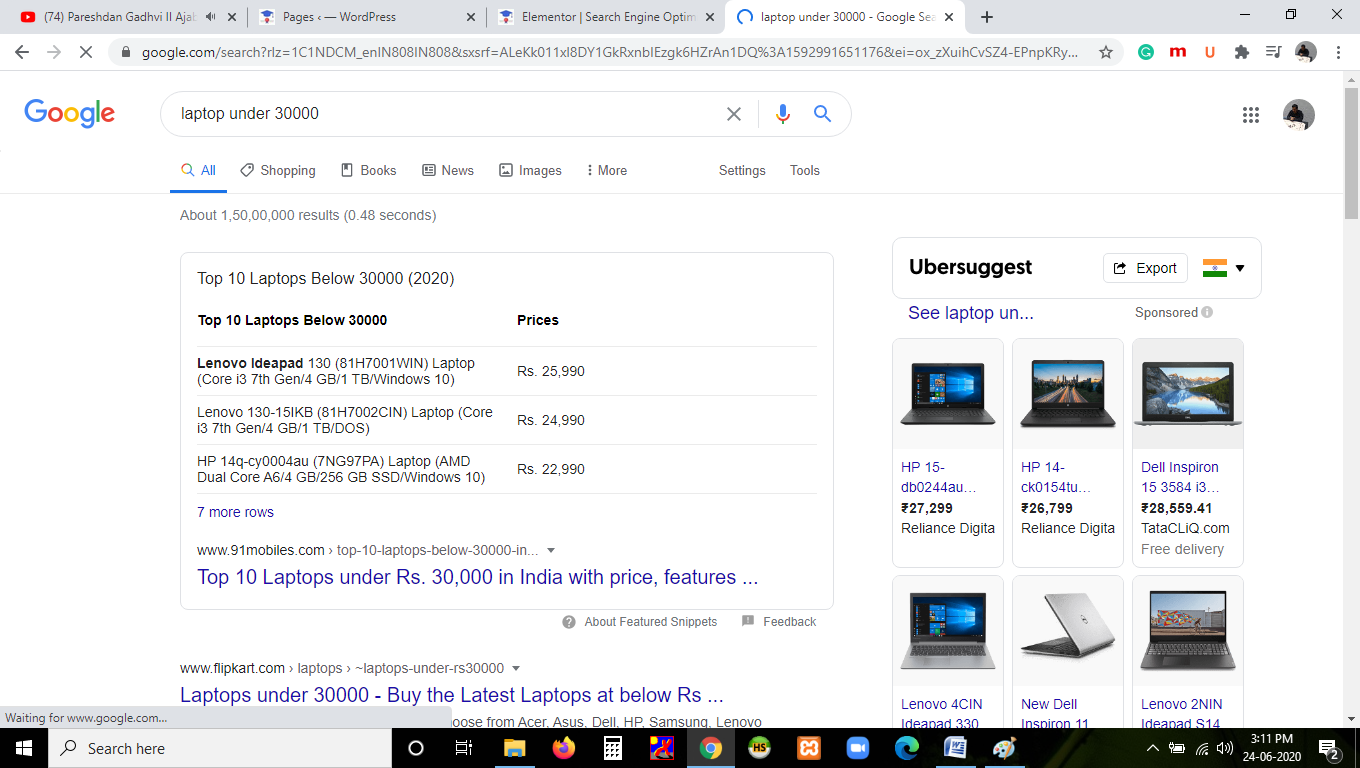
Task: Close the Elementor tab
Action: tap(709, 17)
